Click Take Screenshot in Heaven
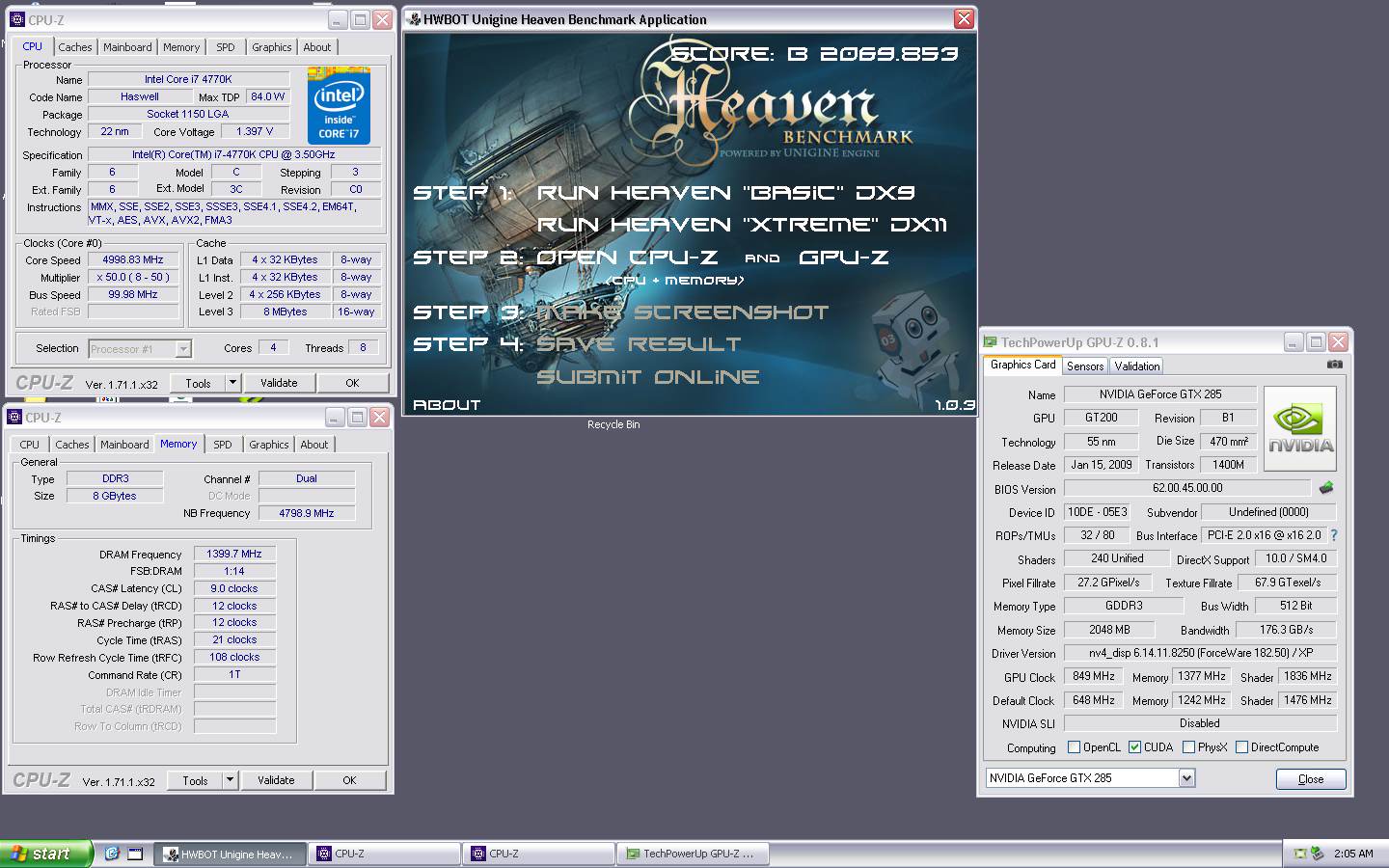The image size is (1389, 868). (682, 312)
